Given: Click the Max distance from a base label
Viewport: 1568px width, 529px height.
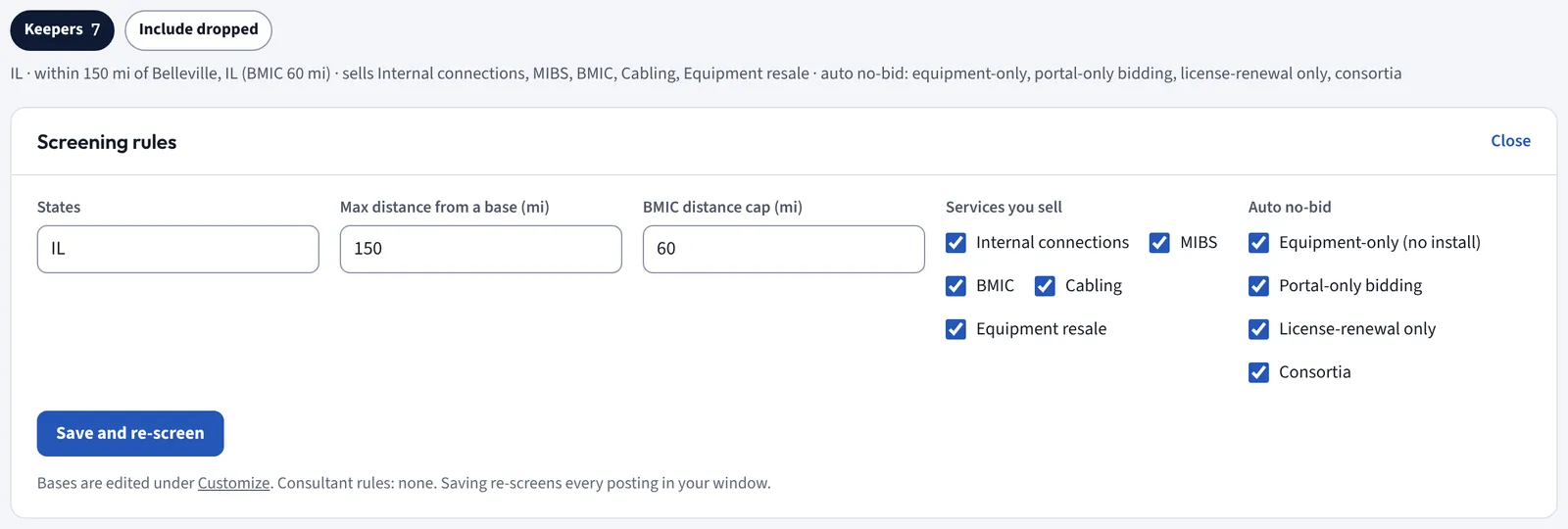Looking at the screenshot, I should coord(444,207).
